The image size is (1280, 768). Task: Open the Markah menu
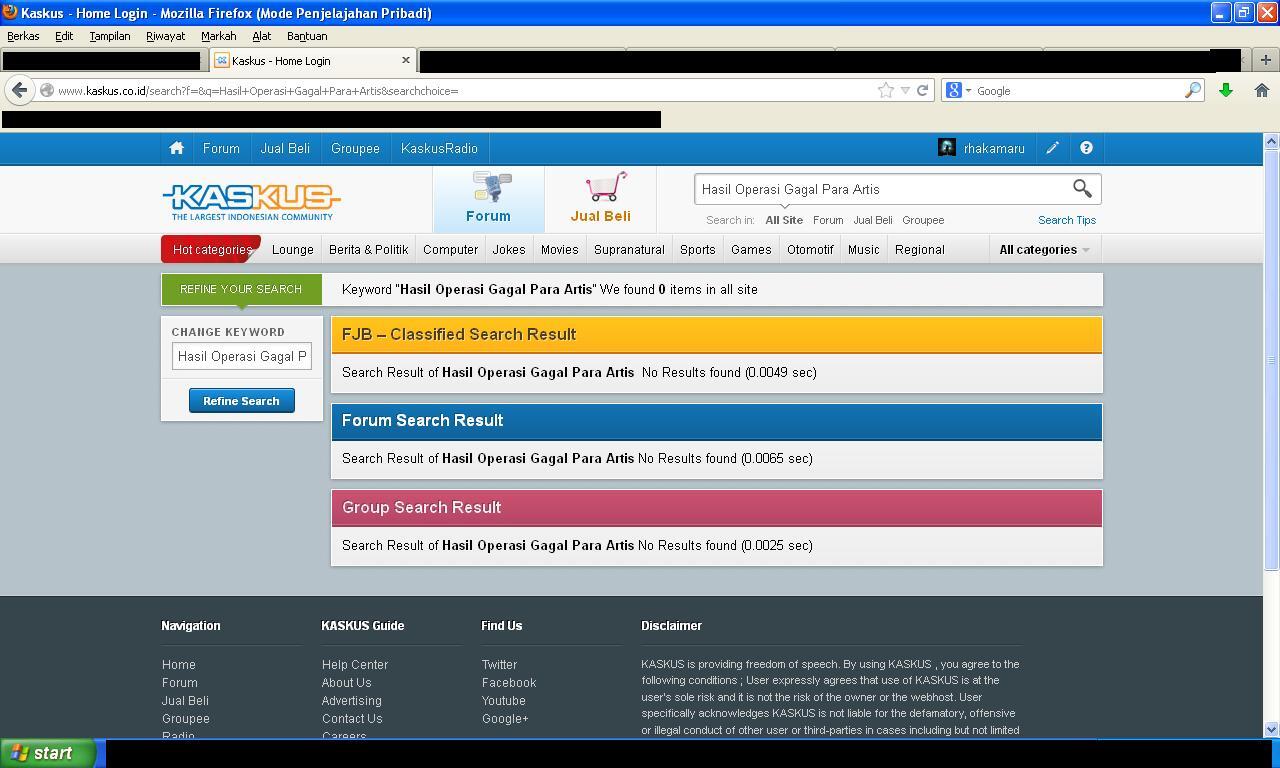pyautogui.click(x=218, y=36)
